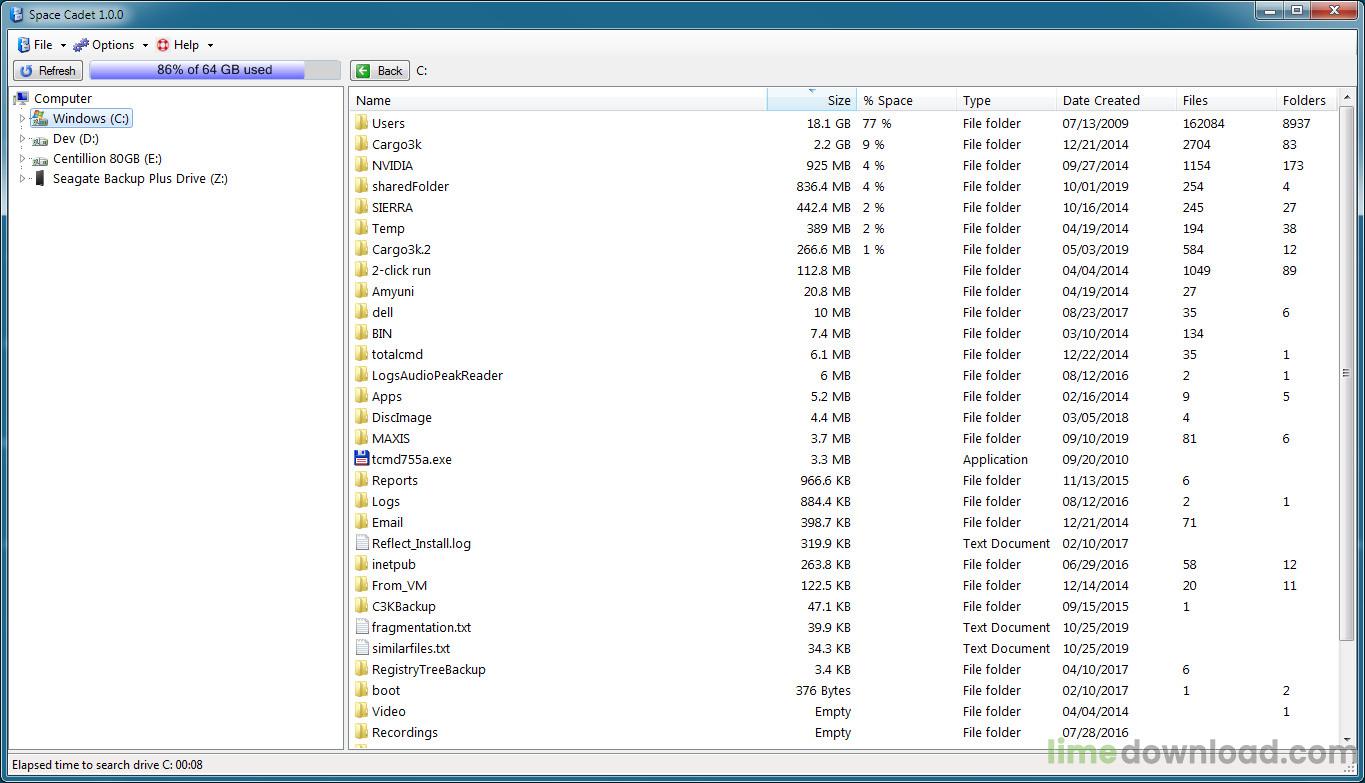Viewport: 1365px width, 783px height.
Task: Open the Options menu
Action: click(110, 45)
